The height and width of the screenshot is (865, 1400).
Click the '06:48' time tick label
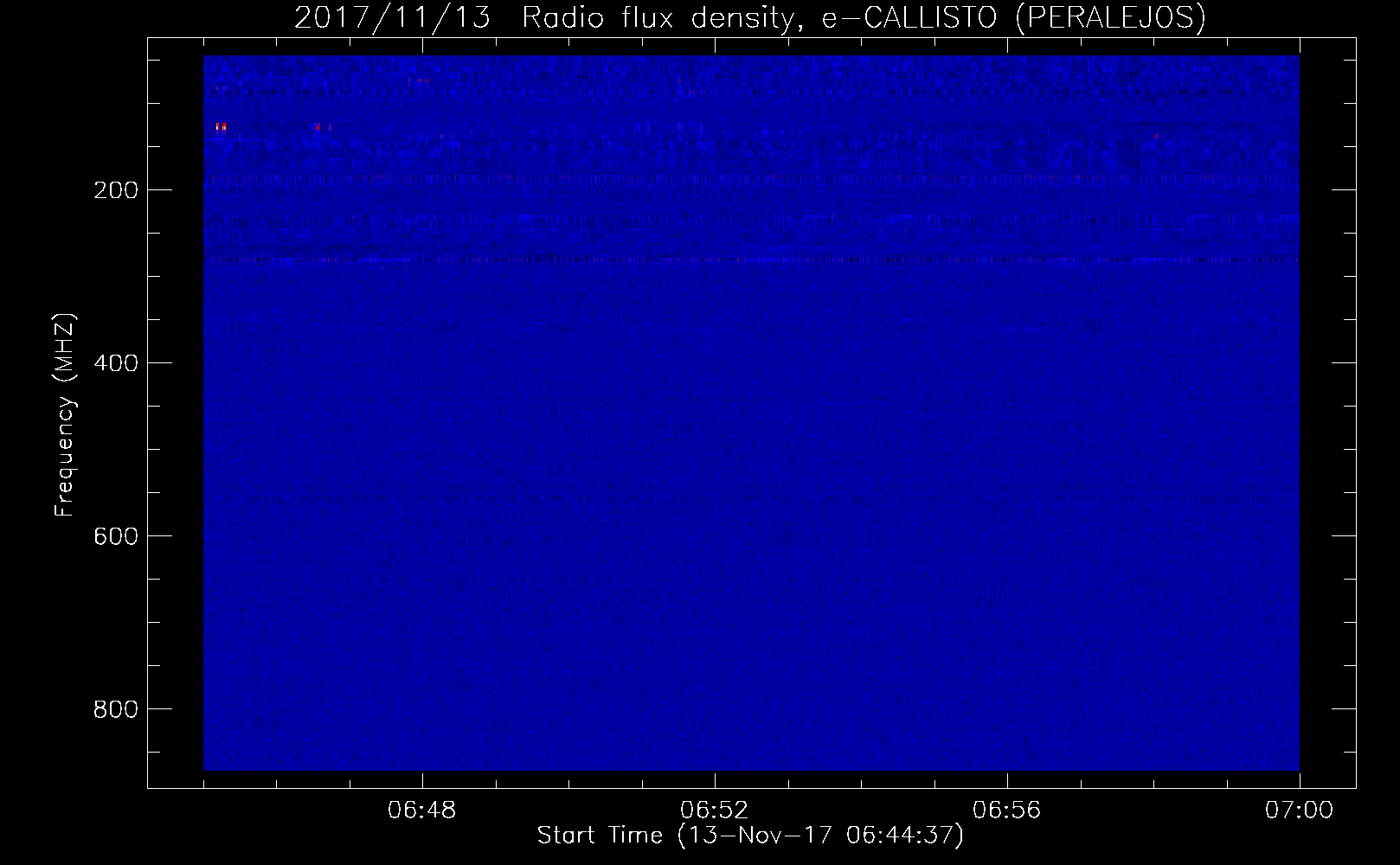[422, 811]
